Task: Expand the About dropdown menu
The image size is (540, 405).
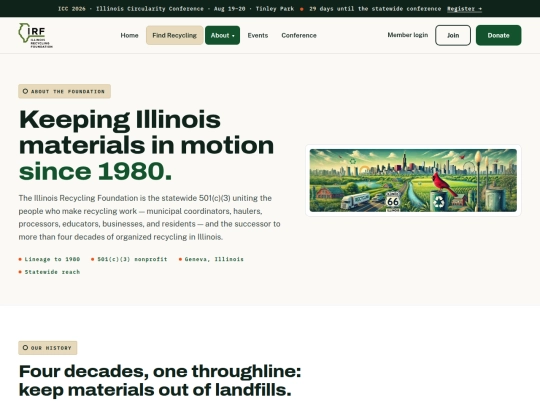Action: point(222,35)
